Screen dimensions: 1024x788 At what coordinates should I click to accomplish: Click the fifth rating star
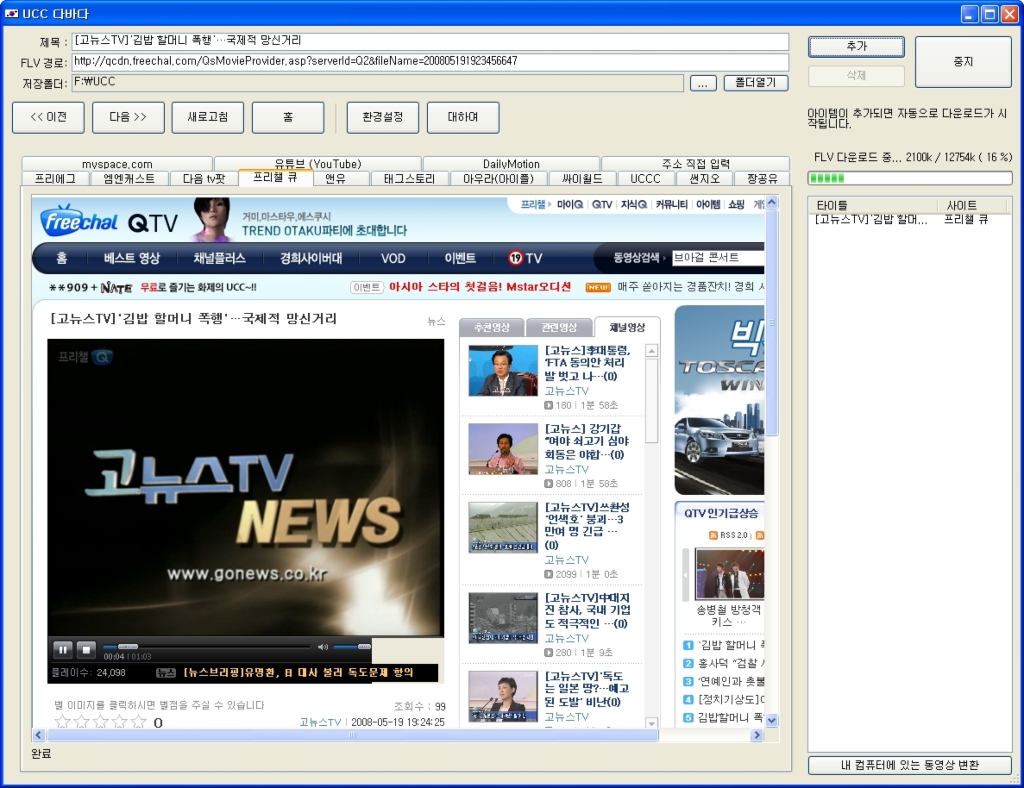point(138,721)
